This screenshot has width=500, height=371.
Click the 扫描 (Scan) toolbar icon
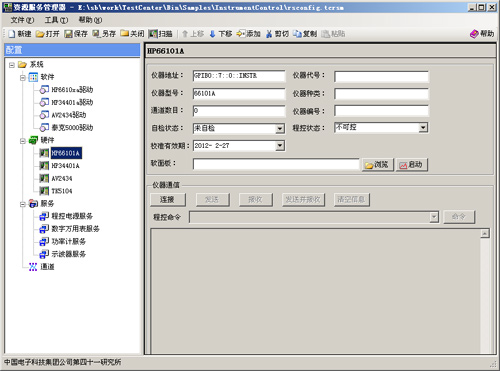pyautogui.click(x=153, y=34)
